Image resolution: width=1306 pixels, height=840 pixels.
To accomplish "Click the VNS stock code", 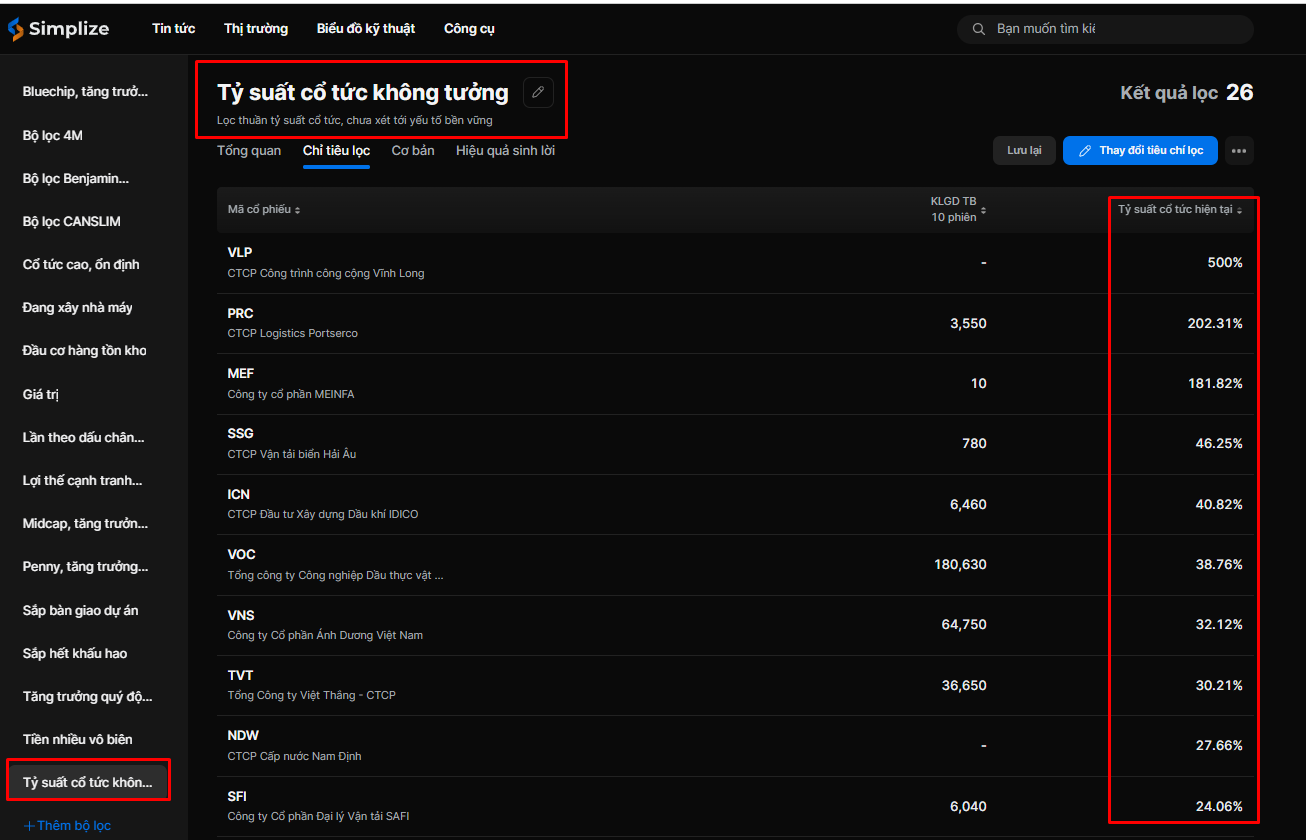I will [x=241, y=615].
